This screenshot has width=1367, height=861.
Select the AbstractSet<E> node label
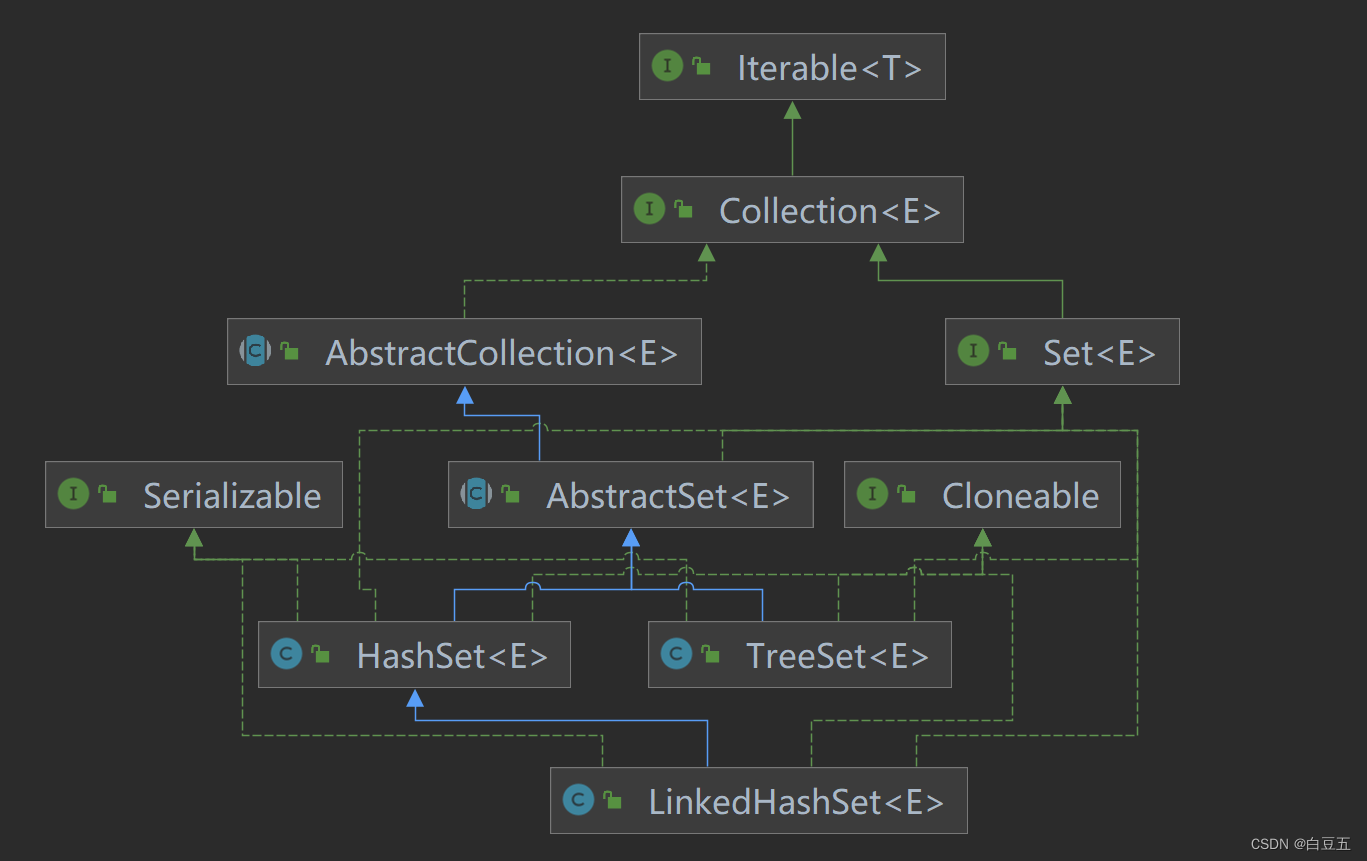(668, 495)
